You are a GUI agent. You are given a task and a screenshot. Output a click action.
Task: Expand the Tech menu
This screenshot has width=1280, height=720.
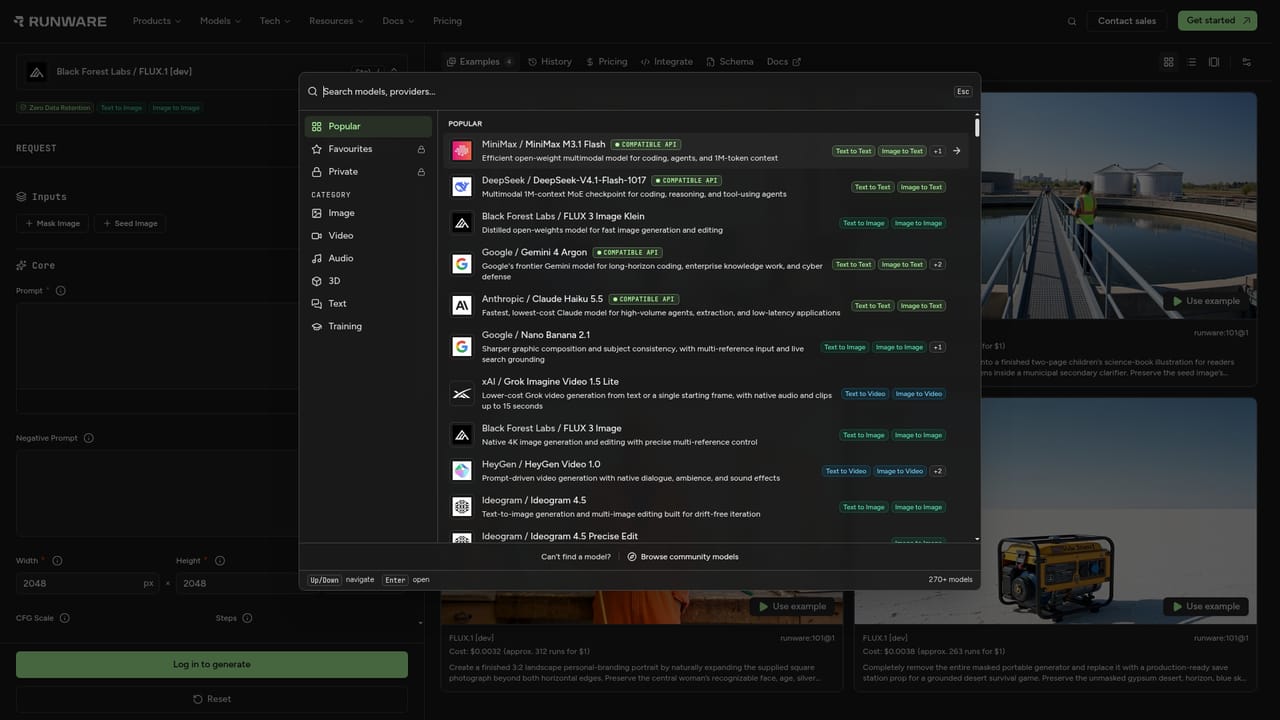(275, 21)
